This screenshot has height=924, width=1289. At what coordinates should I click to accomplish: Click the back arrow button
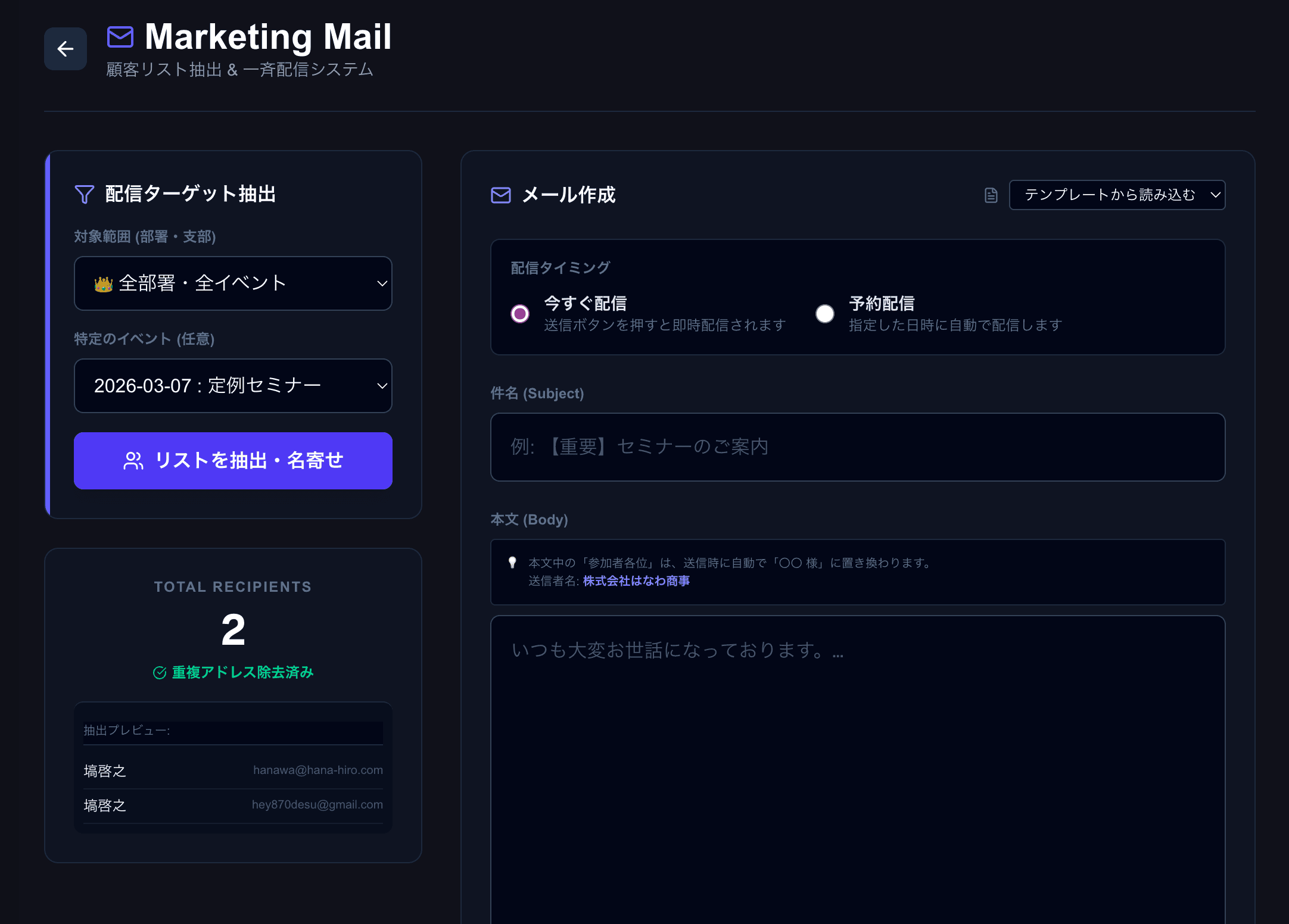pyautogui.click(x=66, y=49)
